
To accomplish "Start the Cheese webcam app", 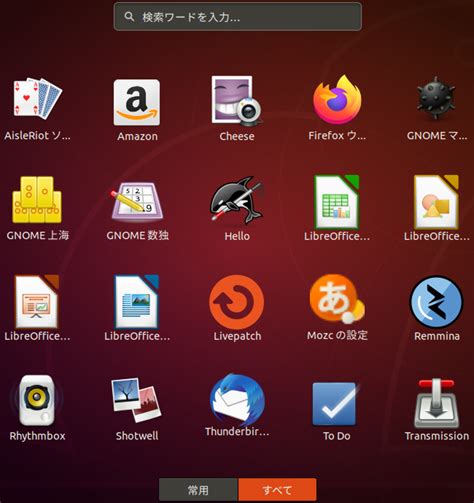I will coord(237,101).
